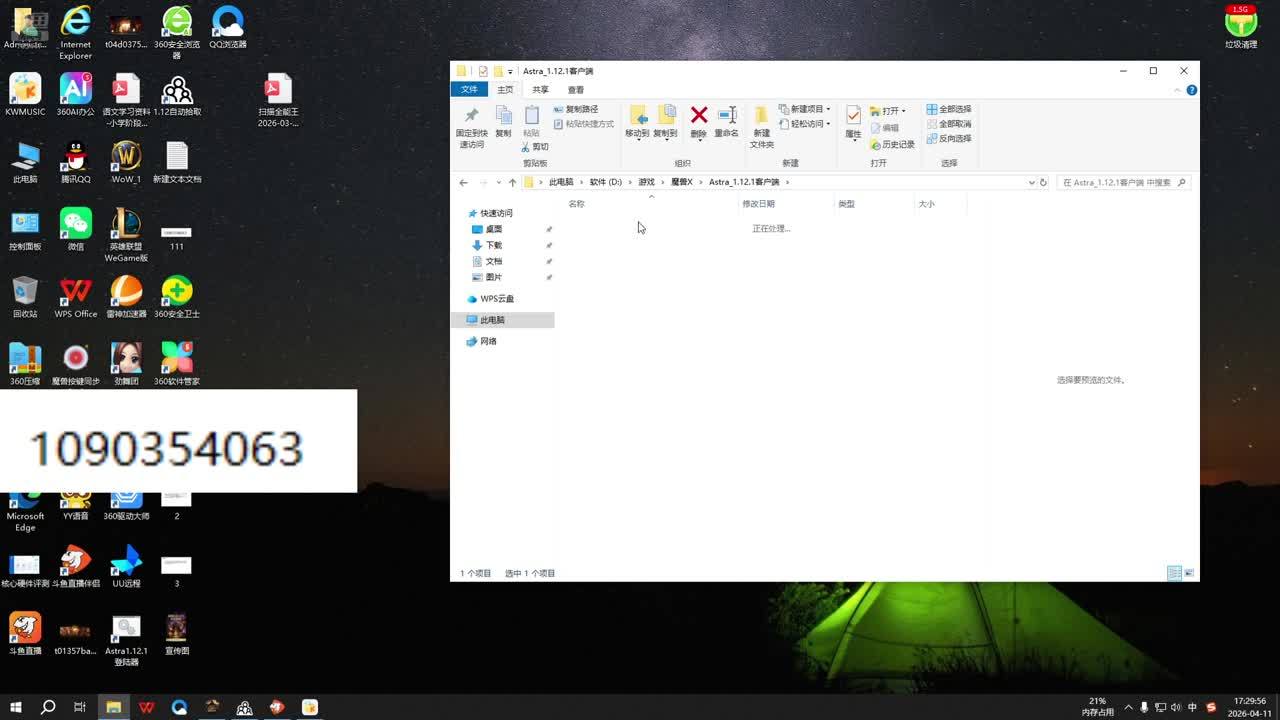Expand the address bar history dropdown
This screenshot has width=1280, height=720.
click(x=1031, y=183)
